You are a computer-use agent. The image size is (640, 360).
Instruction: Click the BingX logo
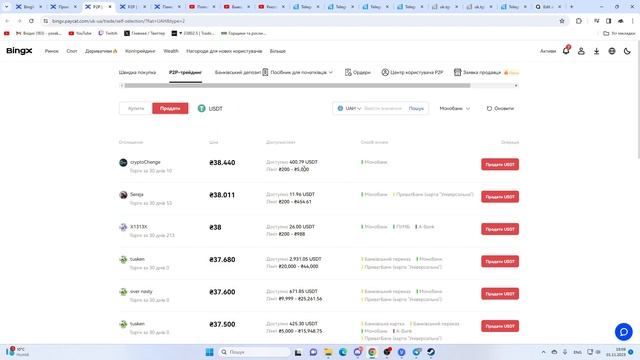click(x=19, y=51)
